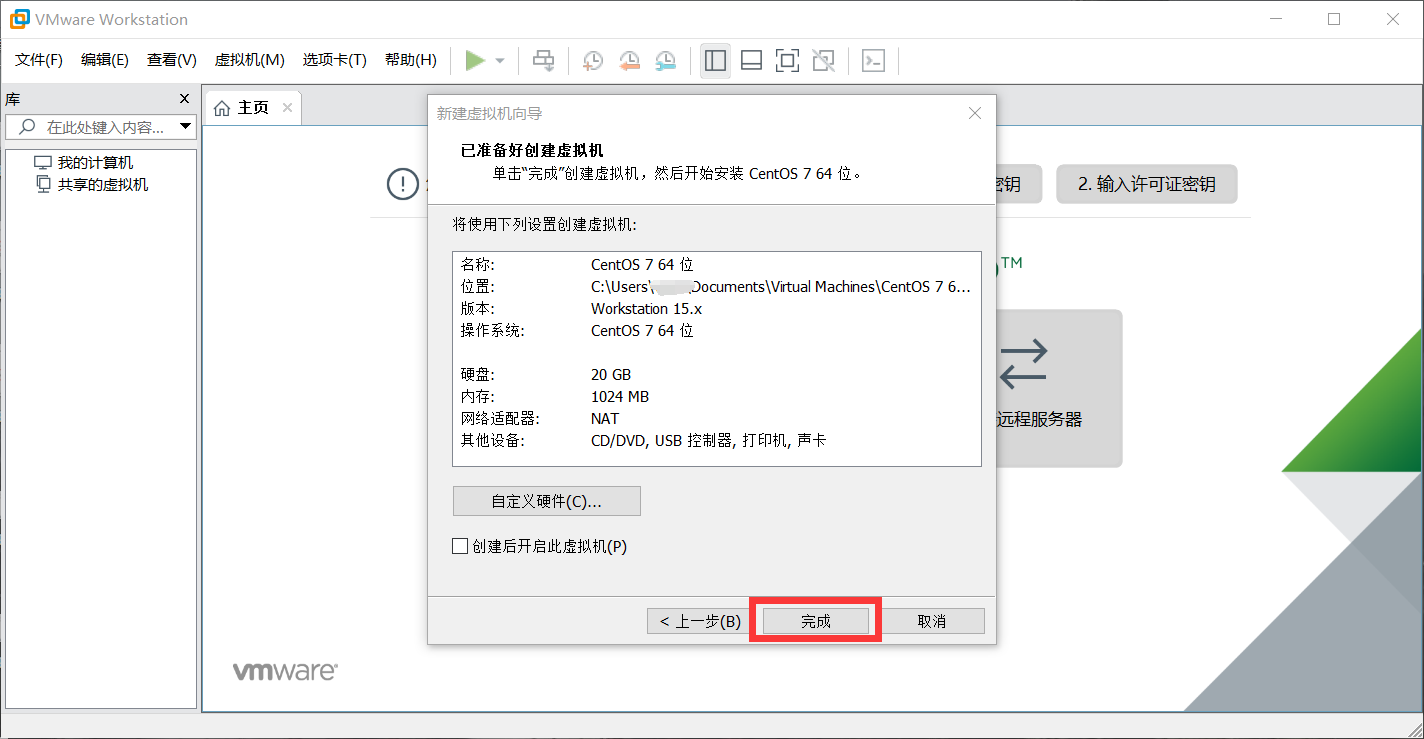The width and height of the screenshot is (1424, 739).
Task: Click the take snapshot clock icon
Action: click(x=593, y=61)
